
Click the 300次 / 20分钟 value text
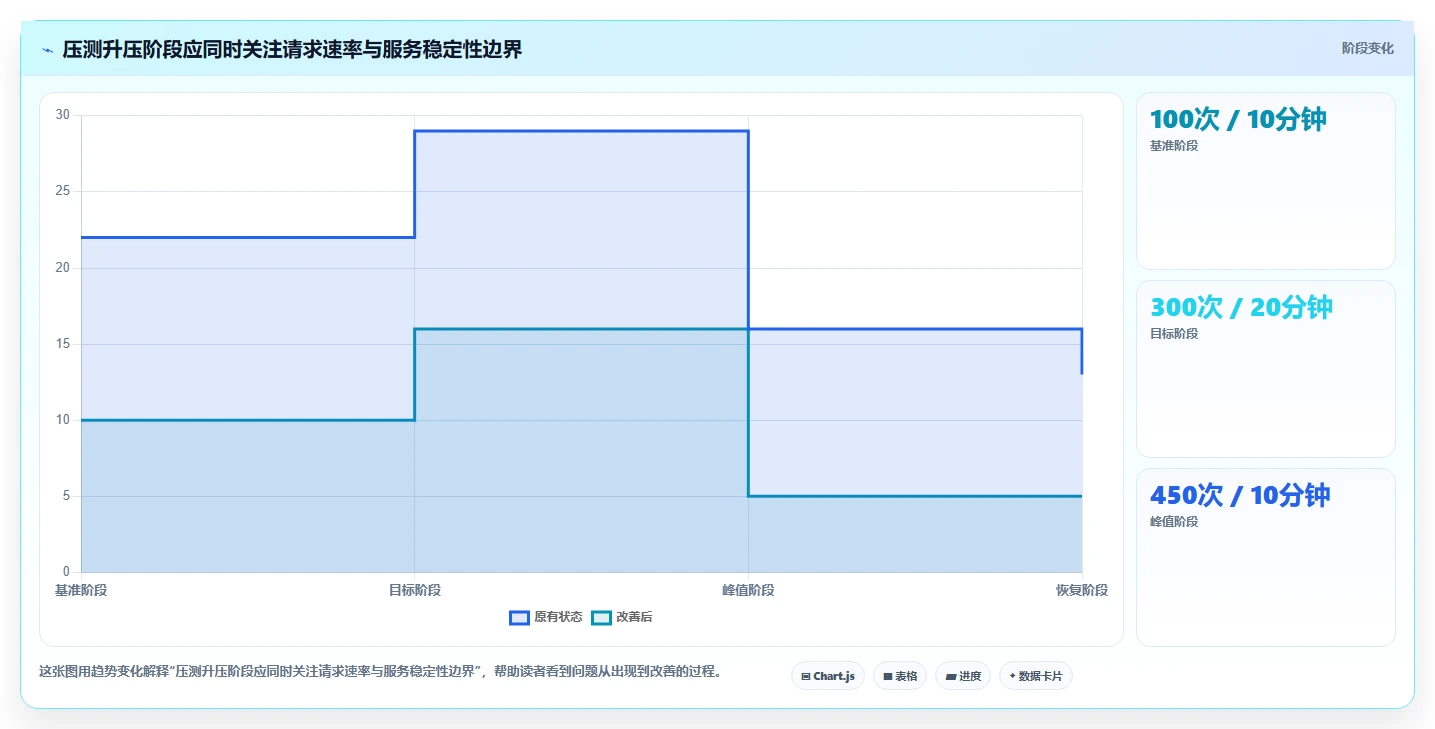1241,307
